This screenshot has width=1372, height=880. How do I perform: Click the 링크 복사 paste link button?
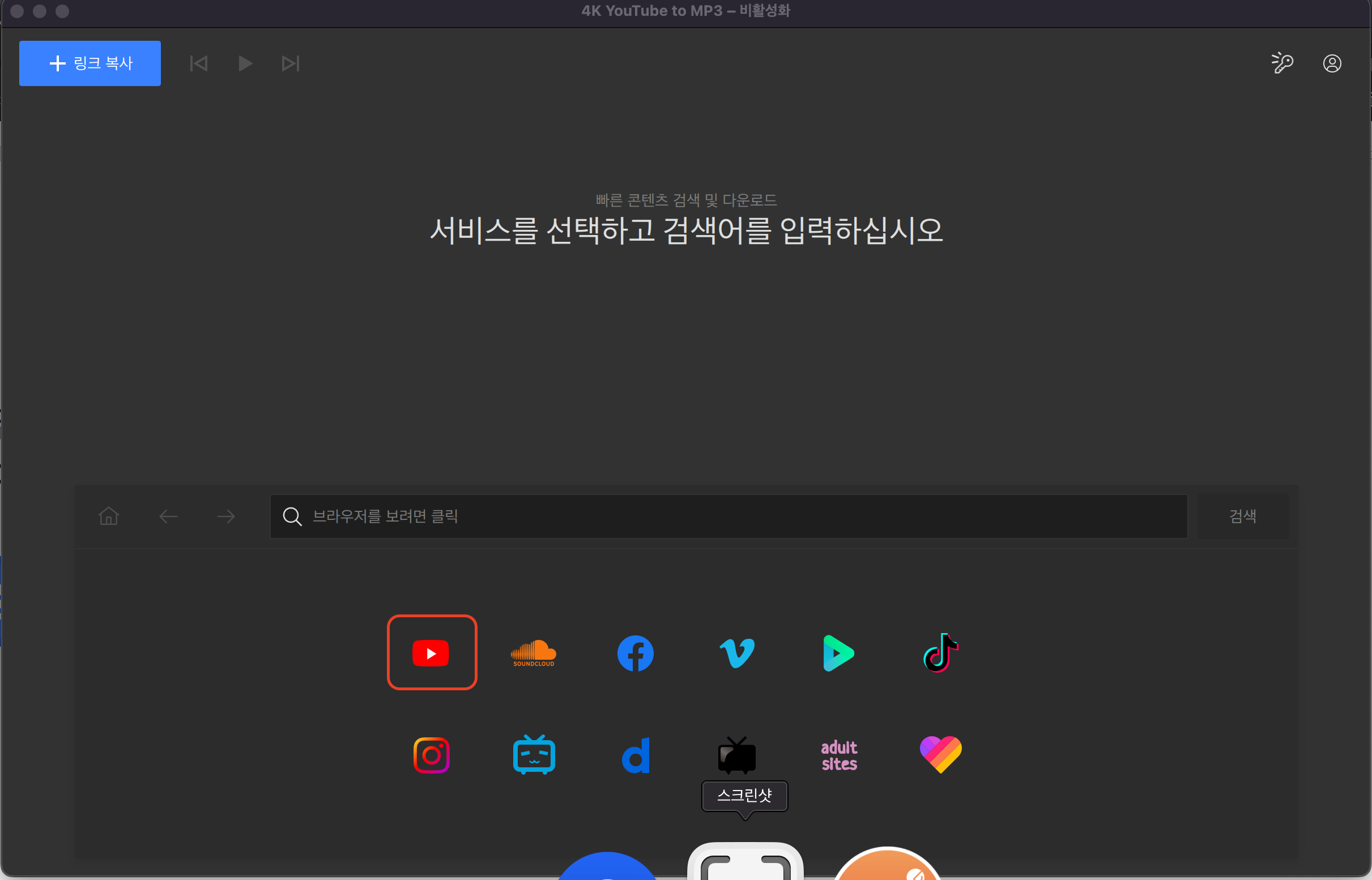[x=90, y=63]
